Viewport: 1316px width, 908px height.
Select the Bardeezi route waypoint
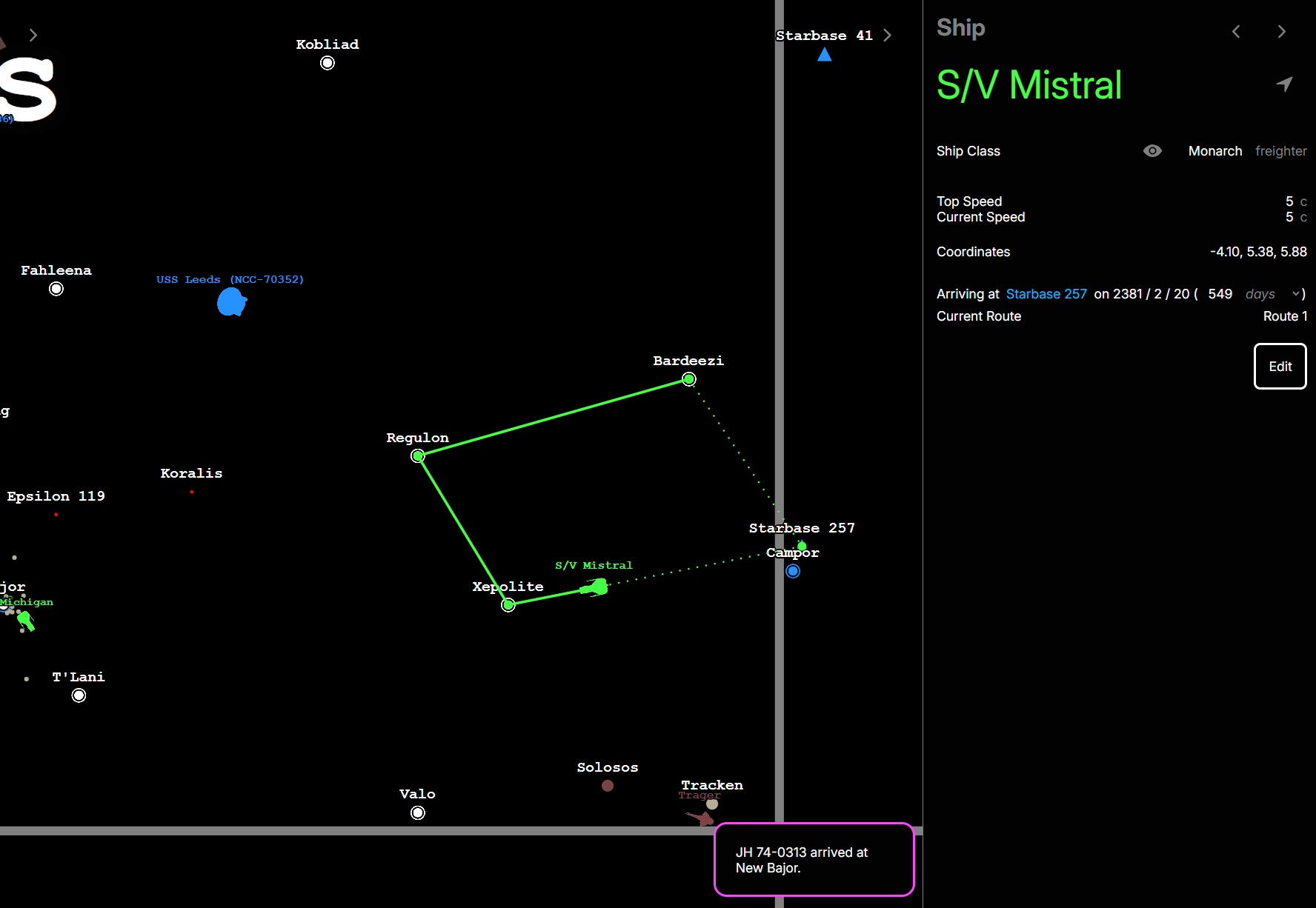(x=689, y=379)
